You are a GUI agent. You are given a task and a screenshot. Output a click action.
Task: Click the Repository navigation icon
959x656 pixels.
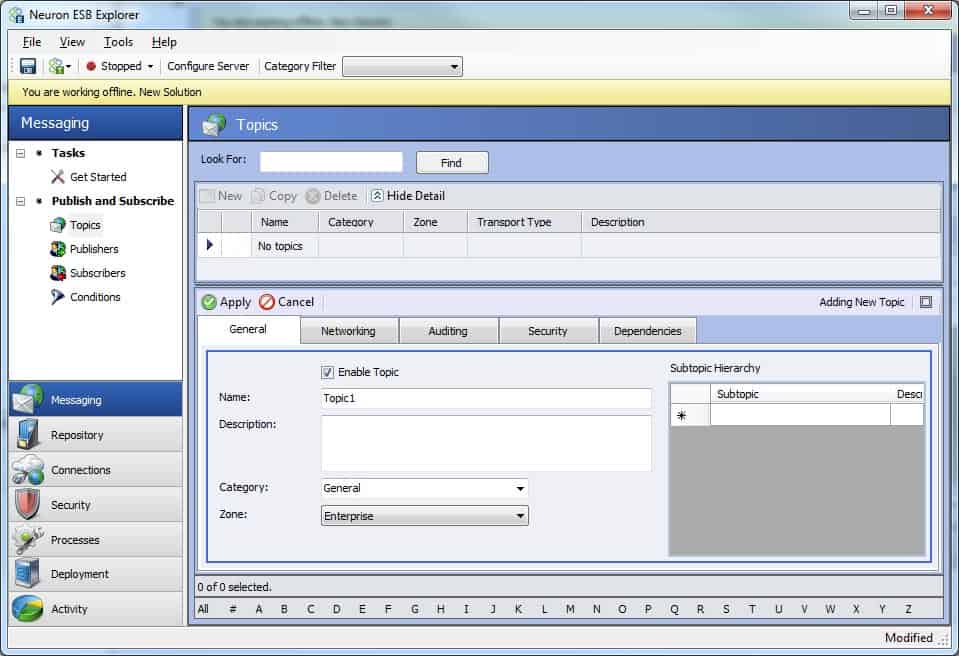click(28, 435)
